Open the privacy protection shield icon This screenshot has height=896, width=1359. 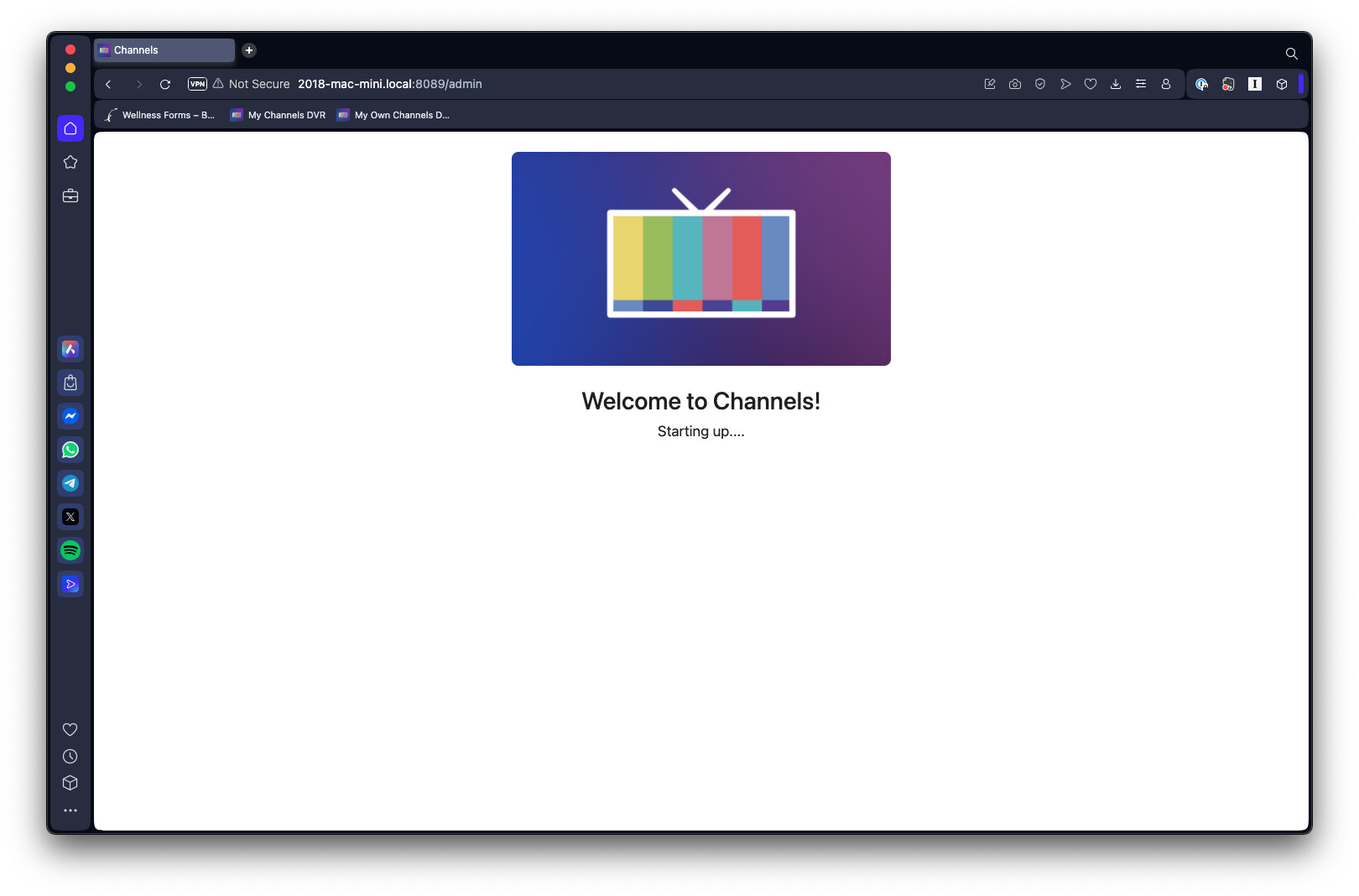tap(1040, 84)
